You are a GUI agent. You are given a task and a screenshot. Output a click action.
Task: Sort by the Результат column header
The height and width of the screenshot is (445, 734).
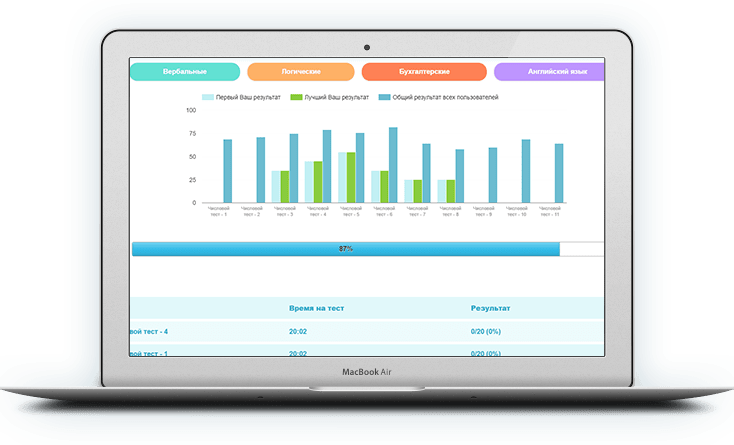click(491, 308)
